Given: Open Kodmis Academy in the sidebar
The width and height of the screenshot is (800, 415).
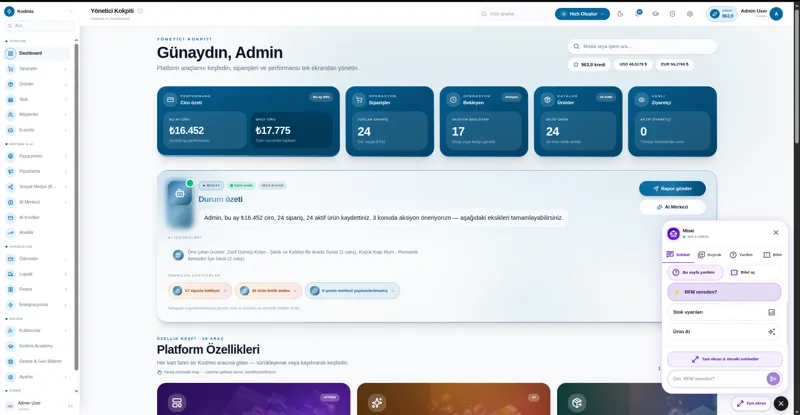Looking at the screenshot, I should [37, 346].
